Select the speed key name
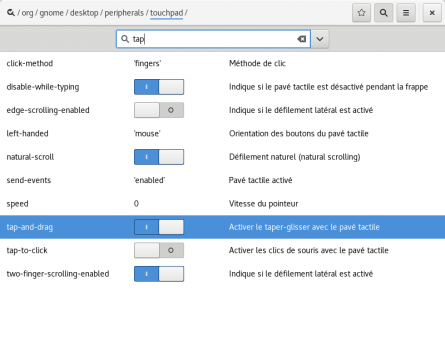445x360 pixels. pyautogui.click(x=17, y=204)
